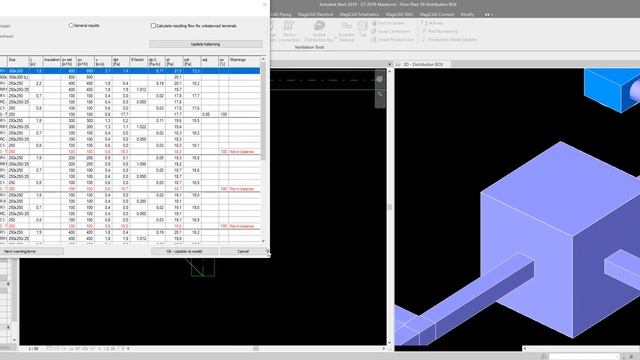This screenshot has width=640, height=360.
Task: Click plan view scroll left arrow
Action: (128, 349)
